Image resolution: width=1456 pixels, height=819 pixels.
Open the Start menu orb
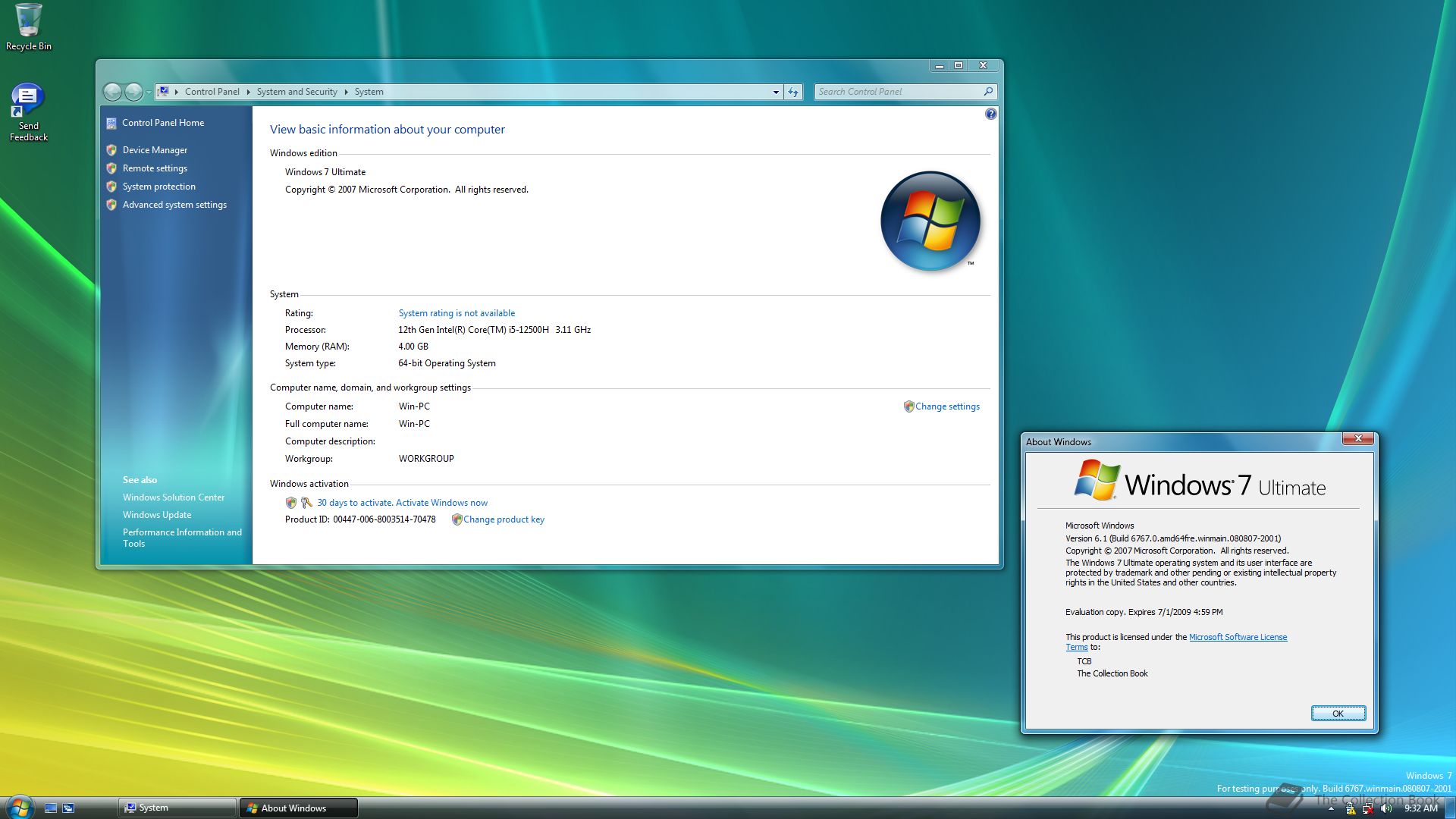coord(19,807)
